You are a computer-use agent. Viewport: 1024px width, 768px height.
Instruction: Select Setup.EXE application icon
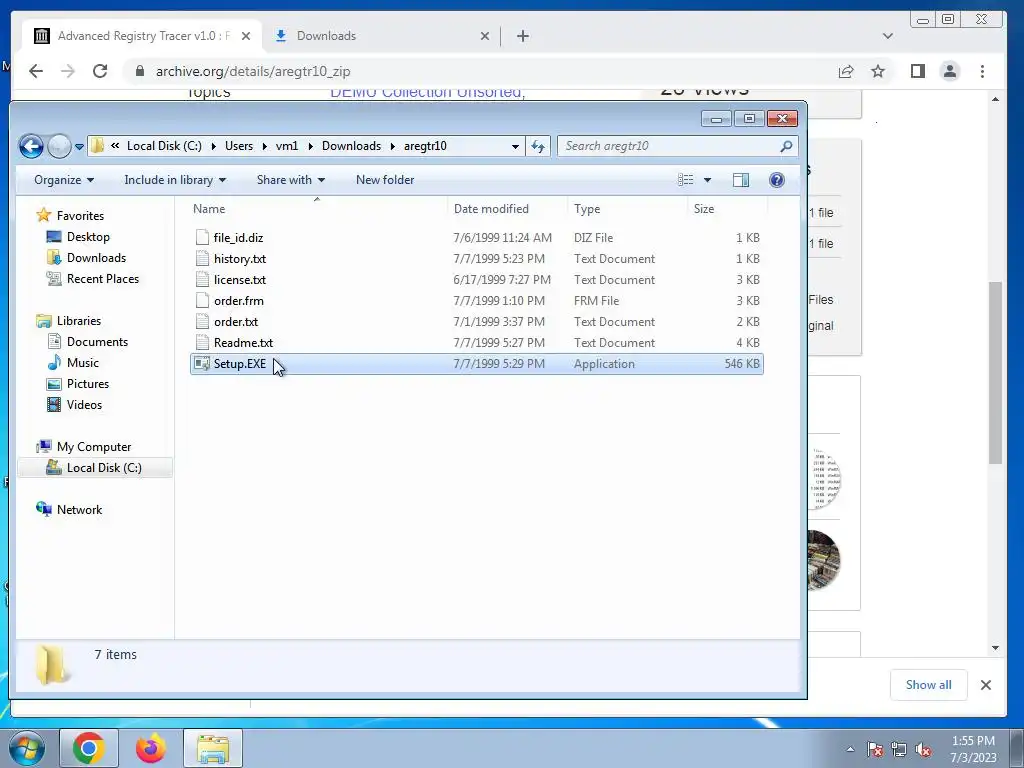(202, 364)
